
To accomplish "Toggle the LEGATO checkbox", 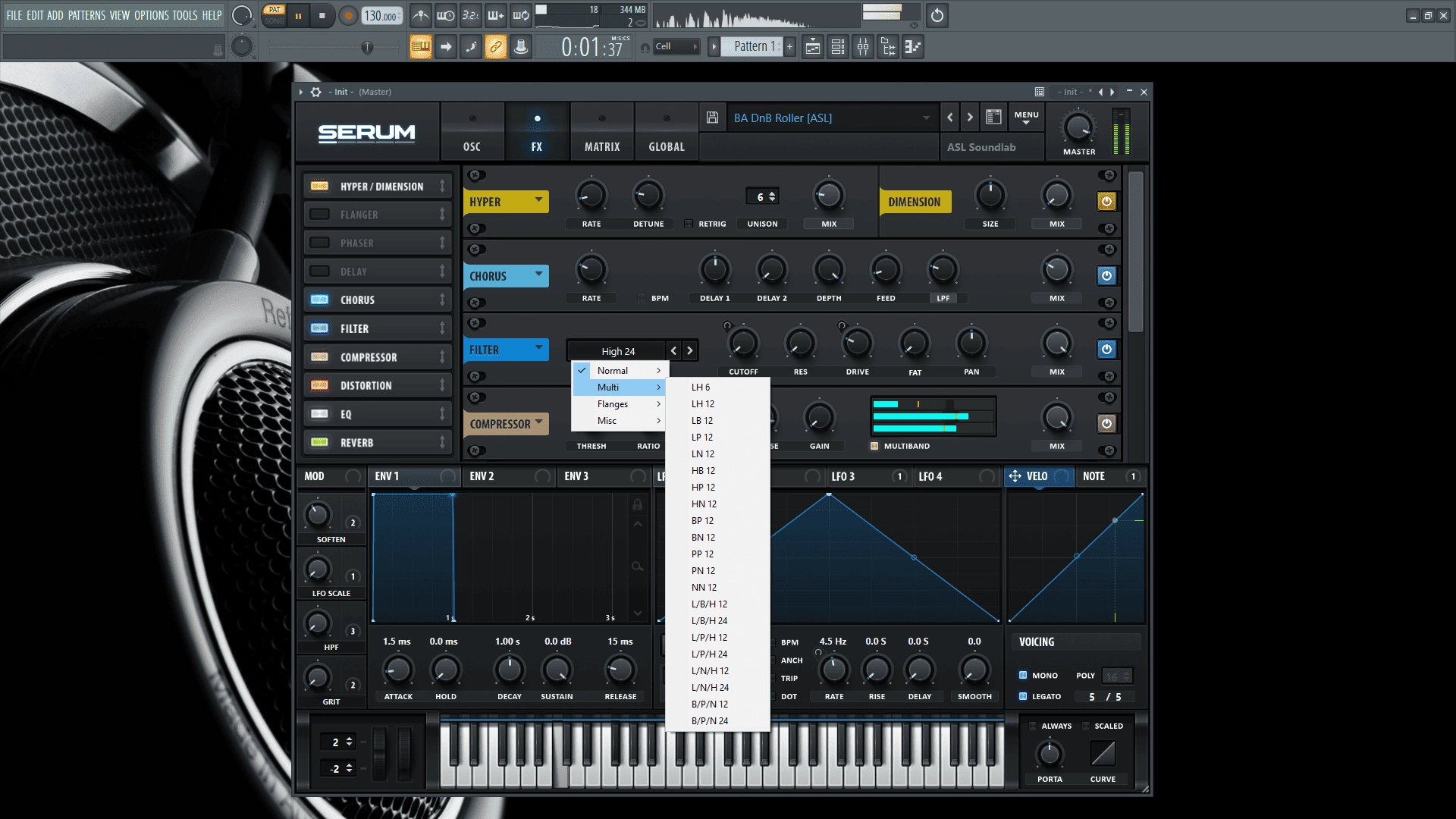I will coord(1023,696).
